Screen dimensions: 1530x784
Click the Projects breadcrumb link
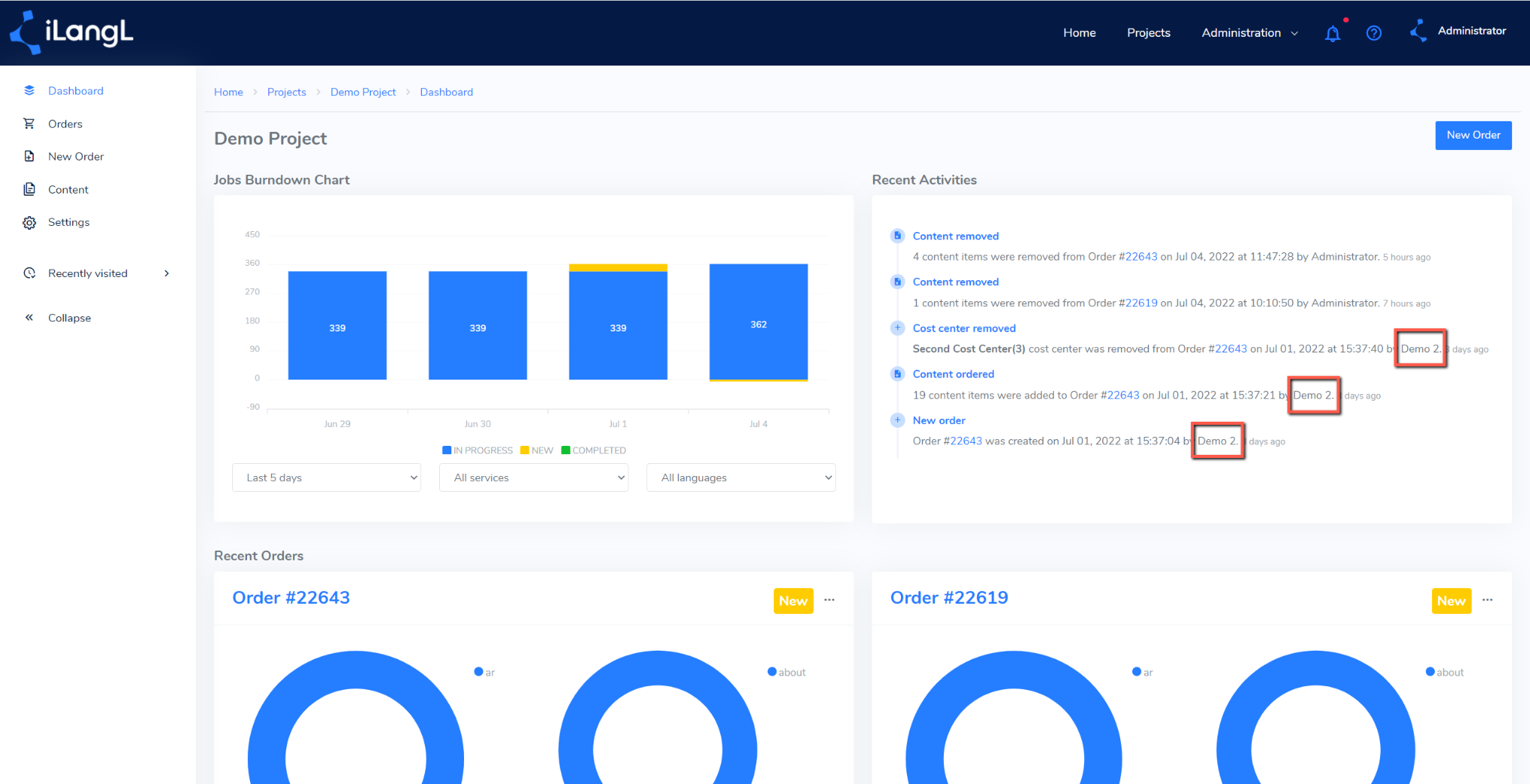[286, 92]
